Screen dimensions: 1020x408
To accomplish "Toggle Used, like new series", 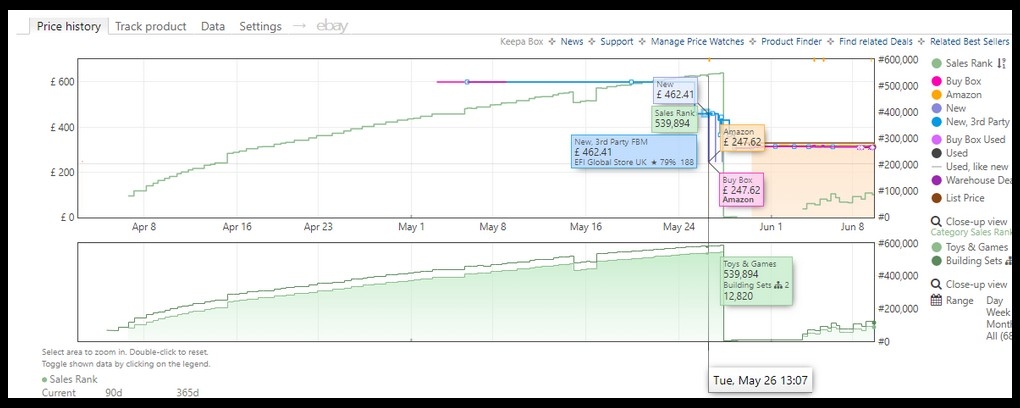I will (x=971, y=167).
